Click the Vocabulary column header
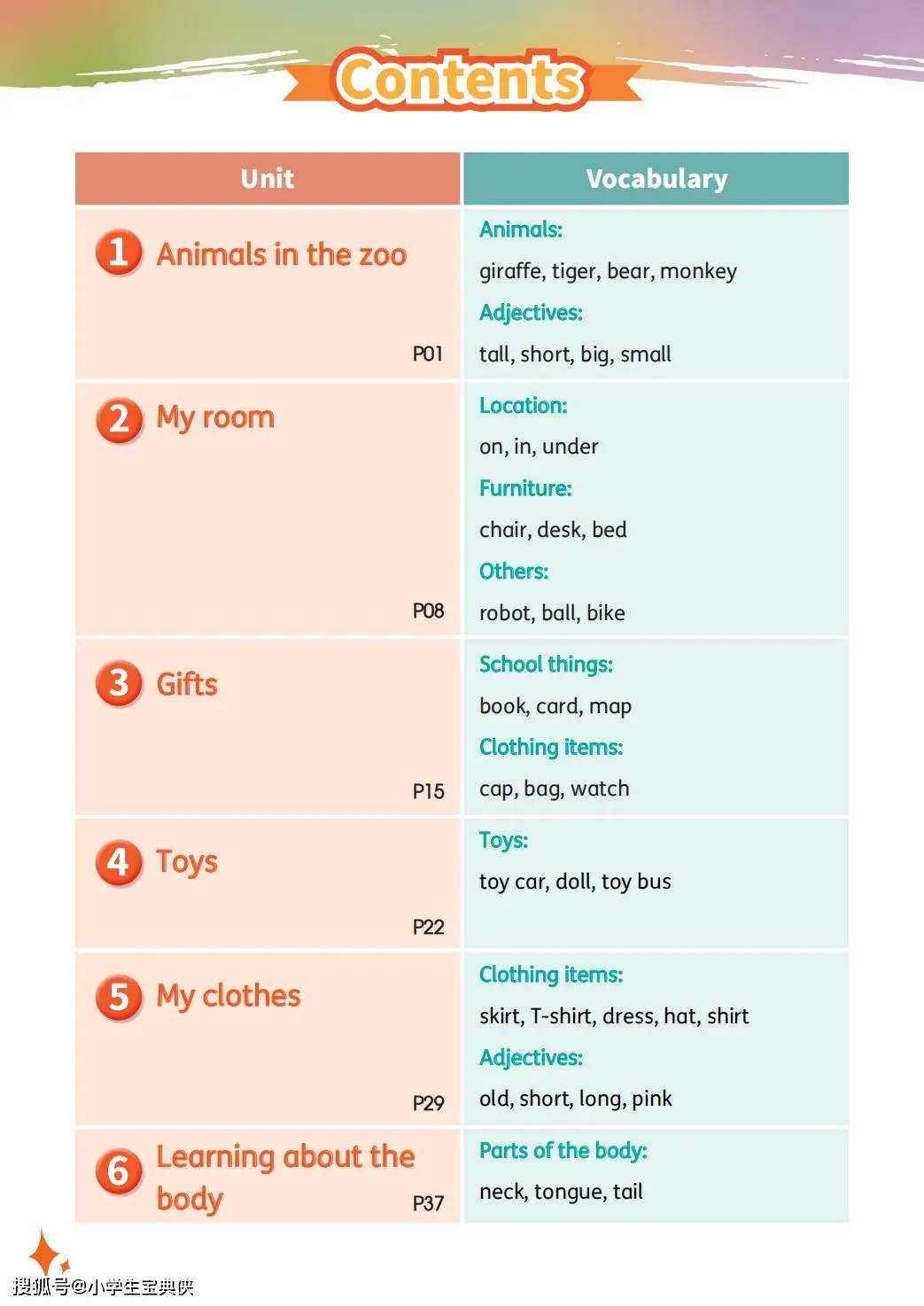Screen dimensions: 924x1306 pyautogui.click(x=656, y=179)
